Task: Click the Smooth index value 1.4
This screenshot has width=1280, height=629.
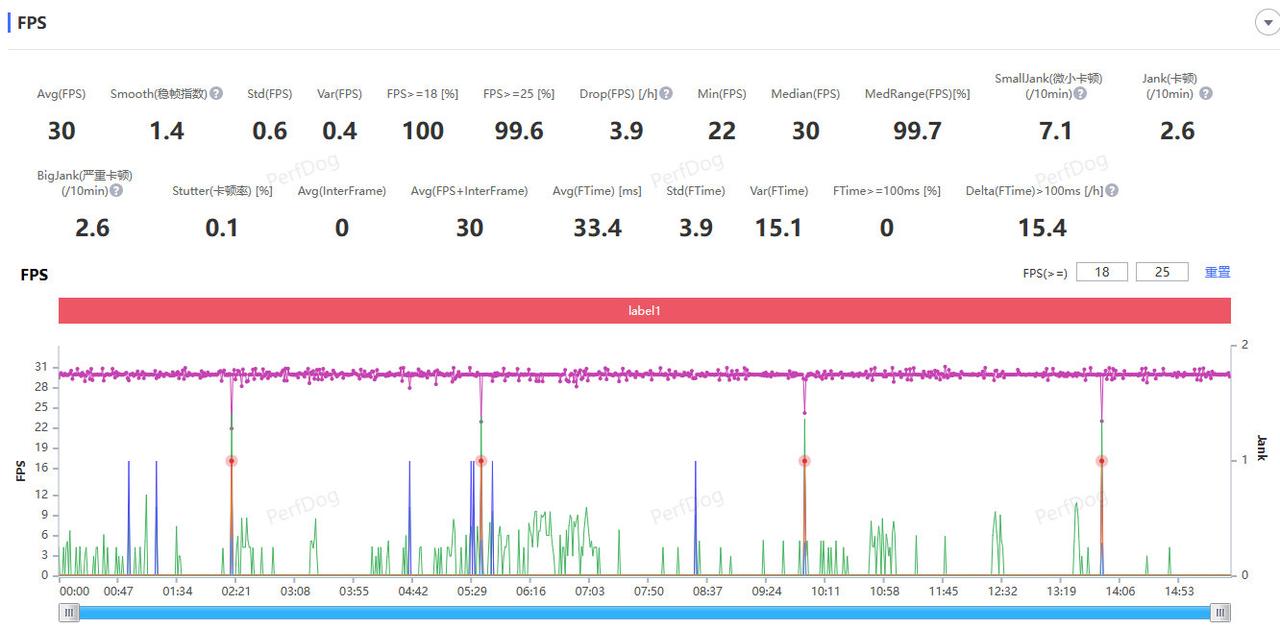Action: pos(167,131)
